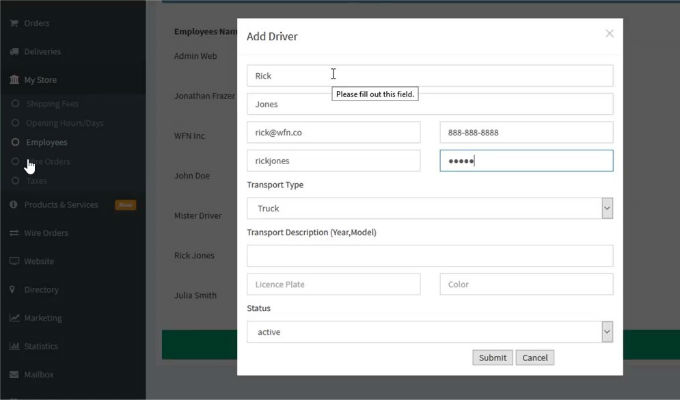Click employee row WFN Inc
680x400 pixels.
(190, 136)
